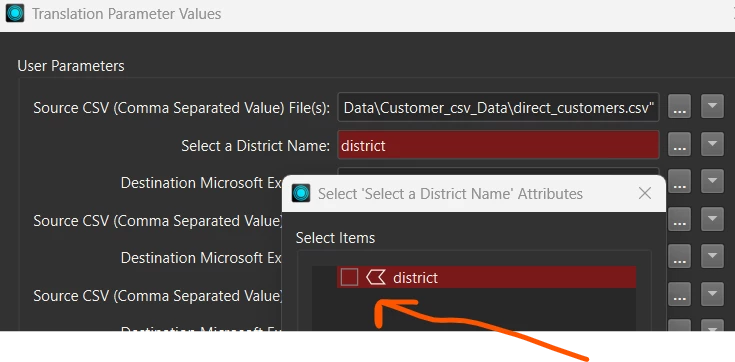Open dropdown arrow for second Destination Microsoft Excel row
Screen dimensions: 735x362
click(x=712, y=256)
